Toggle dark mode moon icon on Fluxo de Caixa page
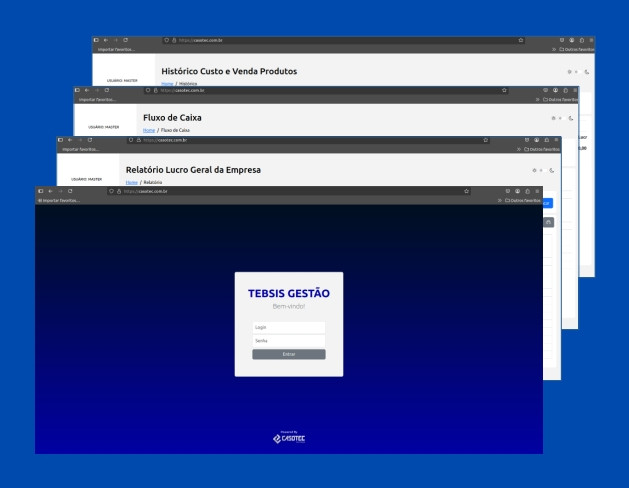This screenshot has width=629, height=488. coord(571,119)
